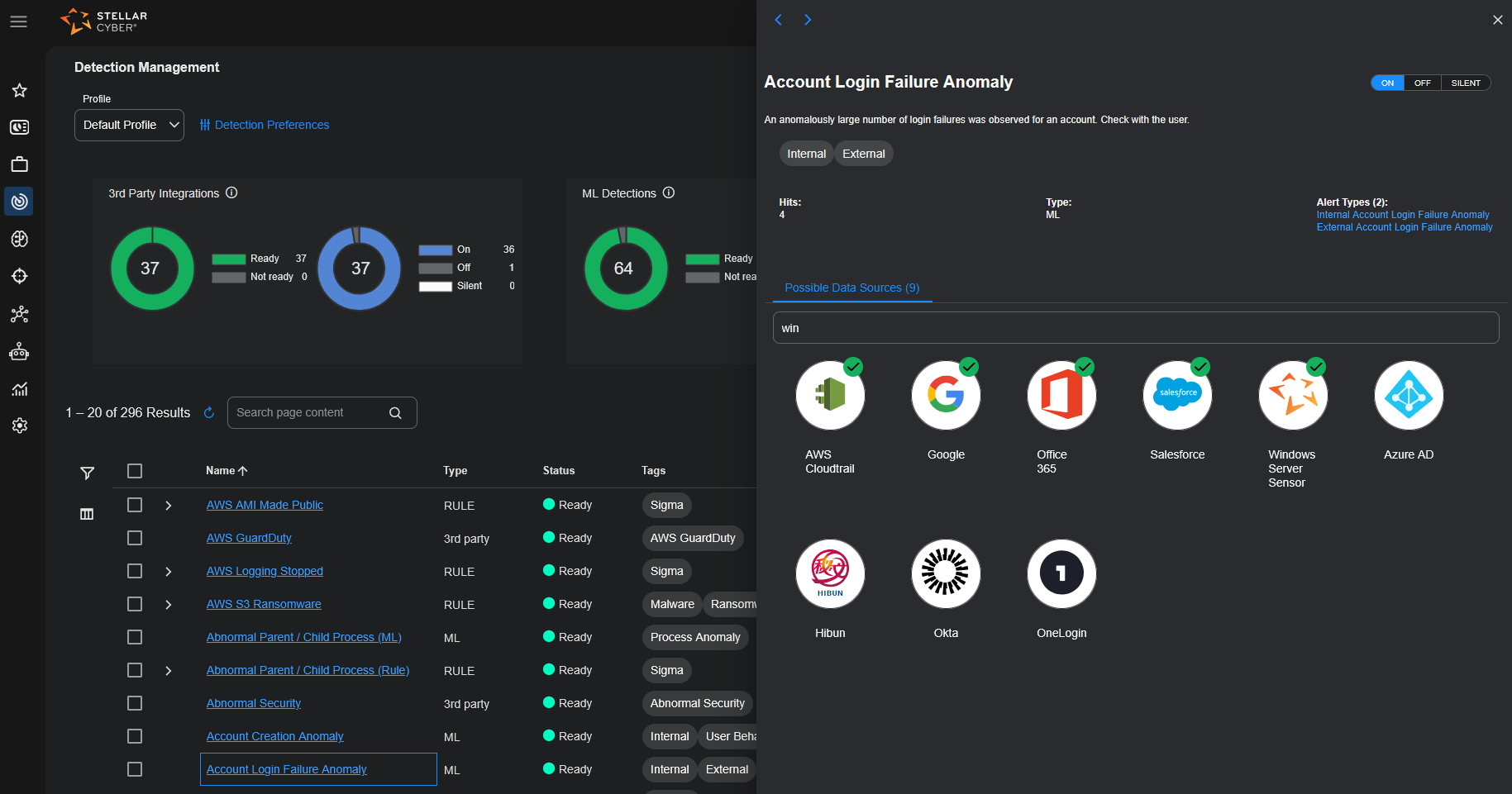The image size is (1512, 794).
Task: Open the table filter funnel icon
Action: pos(87,473)
